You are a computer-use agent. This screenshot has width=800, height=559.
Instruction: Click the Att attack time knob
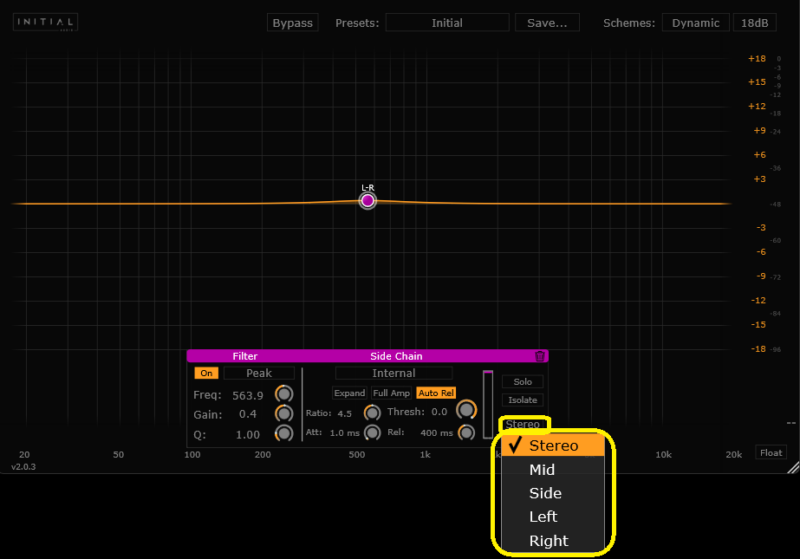coord(372,432)
